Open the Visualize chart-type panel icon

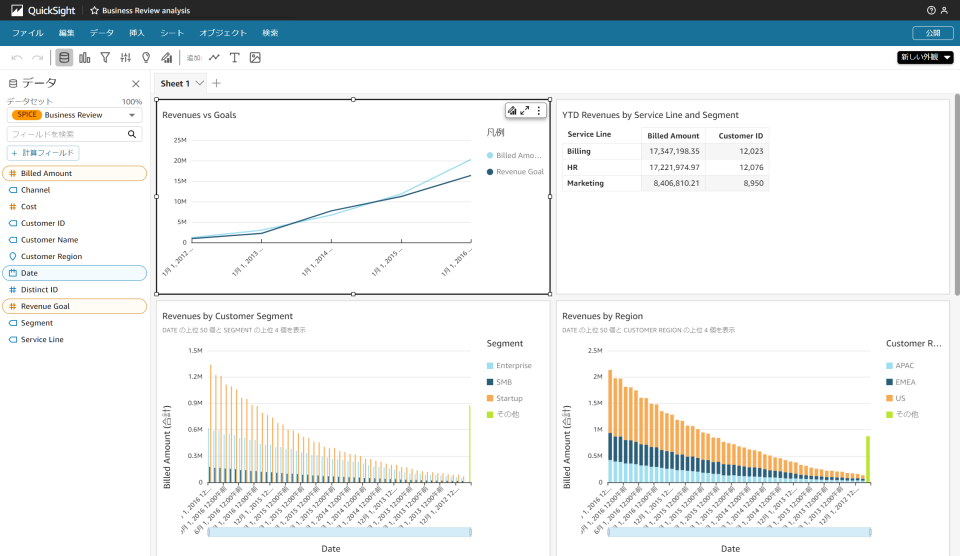(85, 58)
